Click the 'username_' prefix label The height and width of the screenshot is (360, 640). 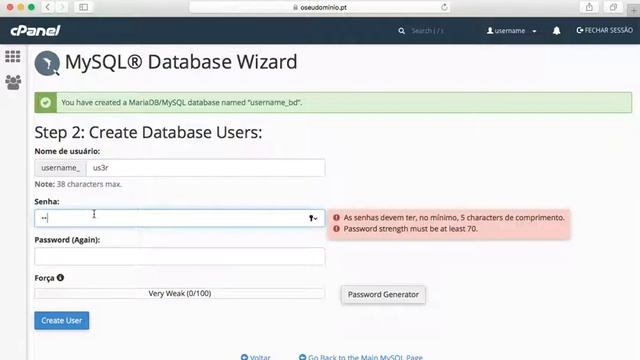coord(60,168)
